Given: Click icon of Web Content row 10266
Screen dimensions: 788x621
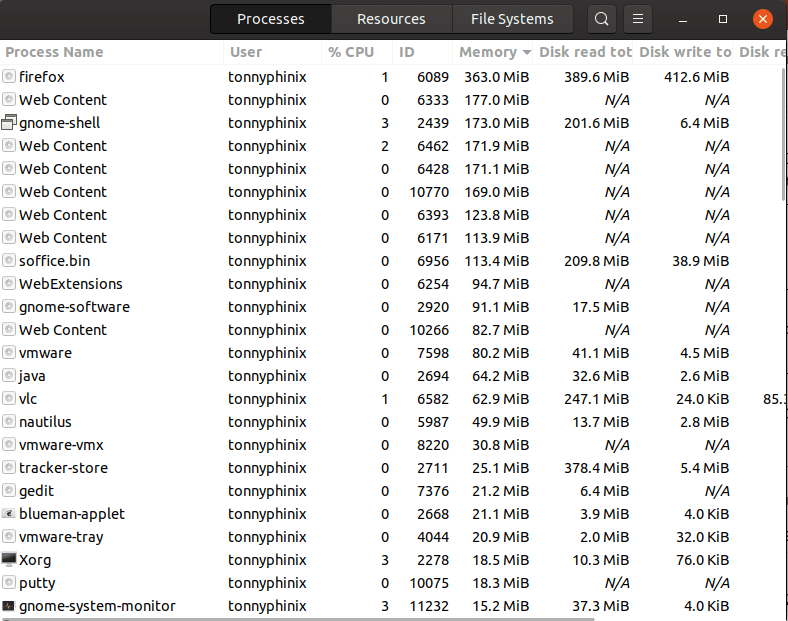Looking at the screenshot, I should point(9,330).
